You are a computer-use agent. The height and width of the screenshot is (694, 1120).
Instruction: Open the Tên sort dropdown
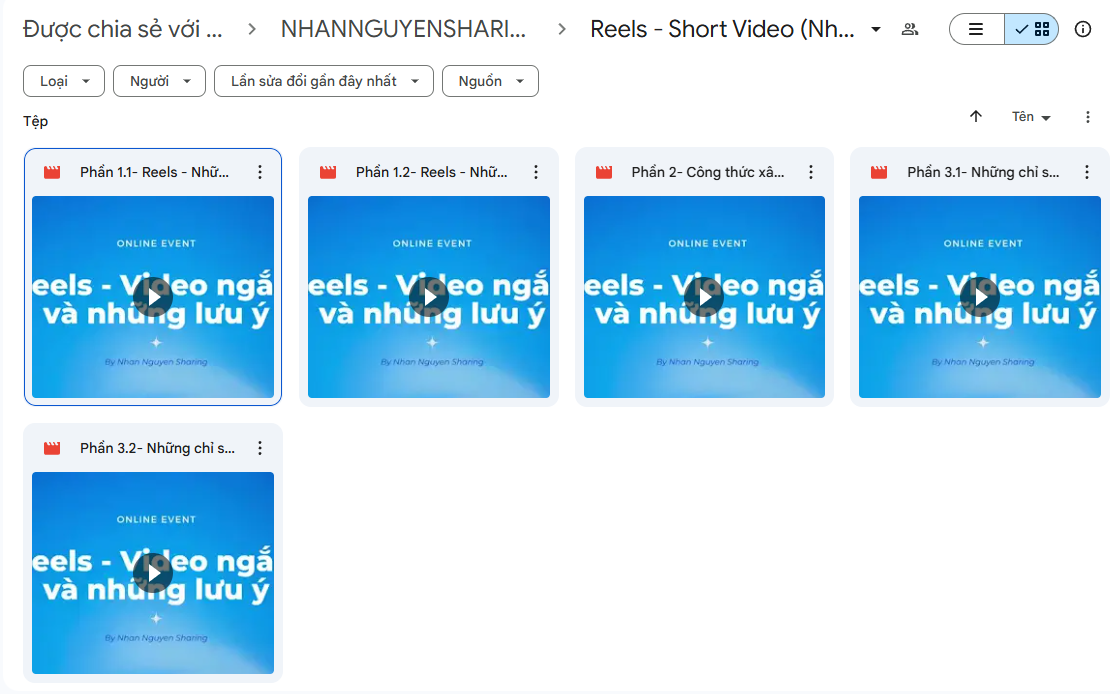pyautogui.click(x=1030, y=117)
